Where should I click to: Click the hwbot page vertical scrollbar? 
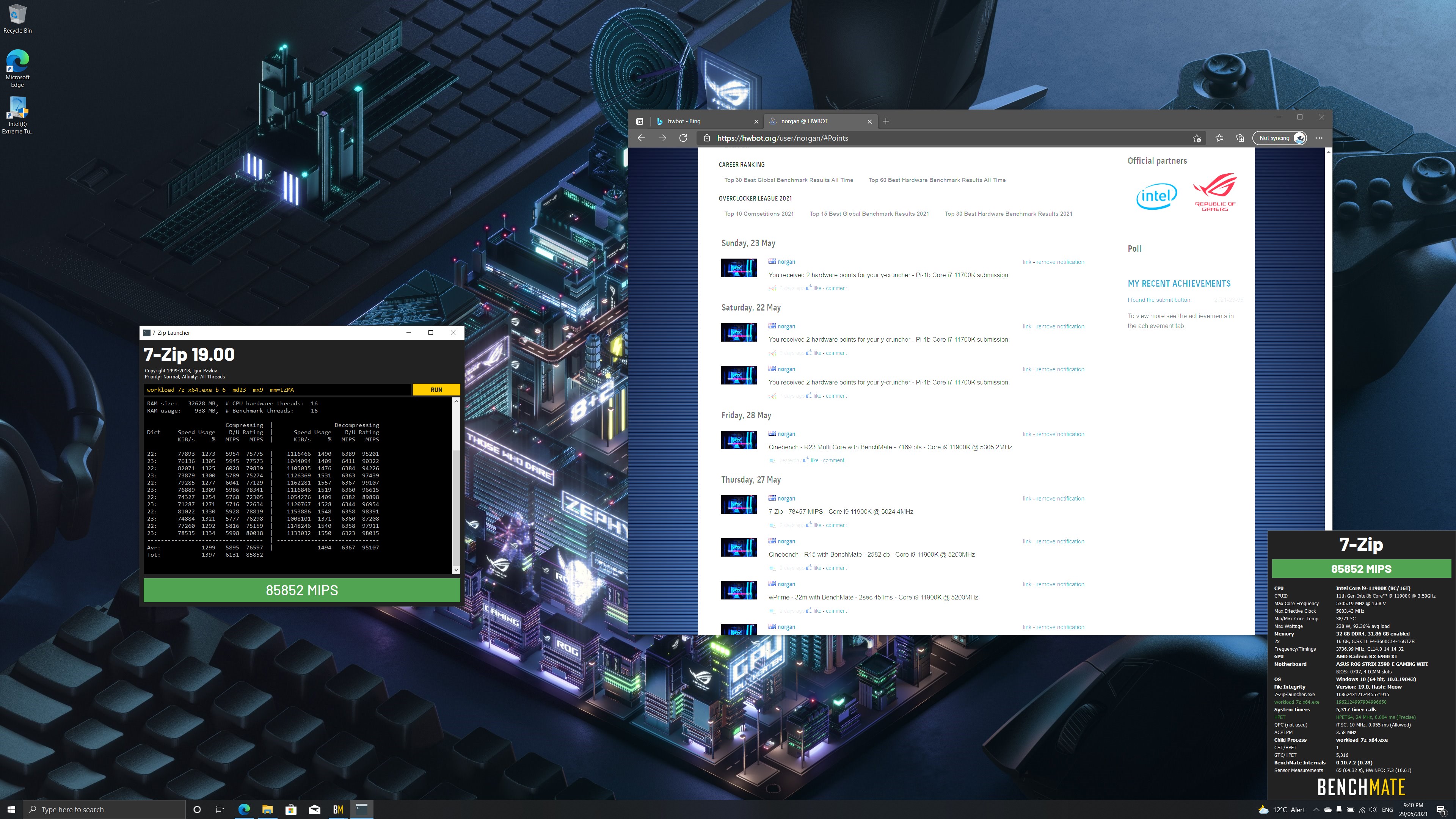tap(1328, 391)
